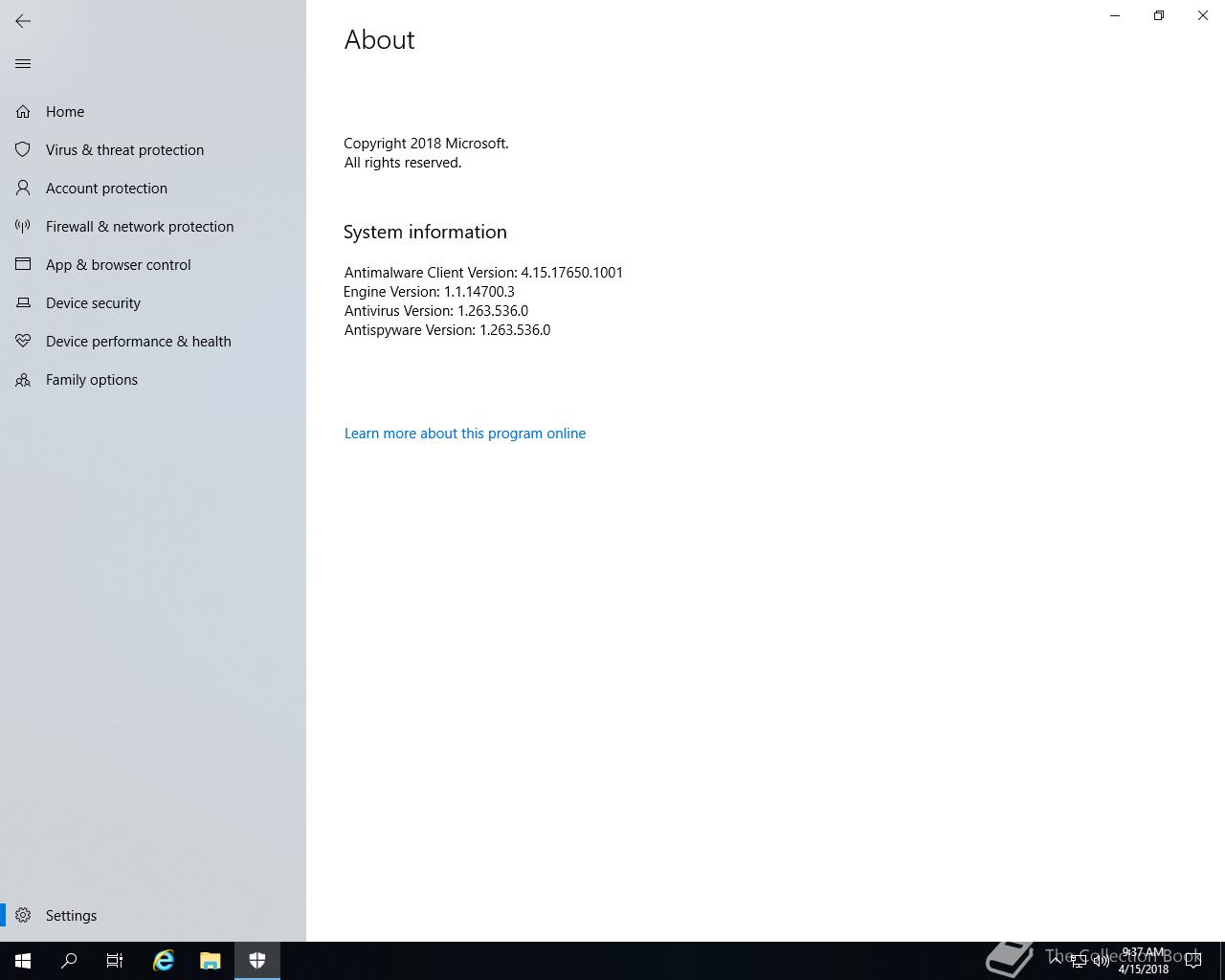The image size is (1225, 980).
Task: Click the About page title
Action: click(x=379, y=40)
